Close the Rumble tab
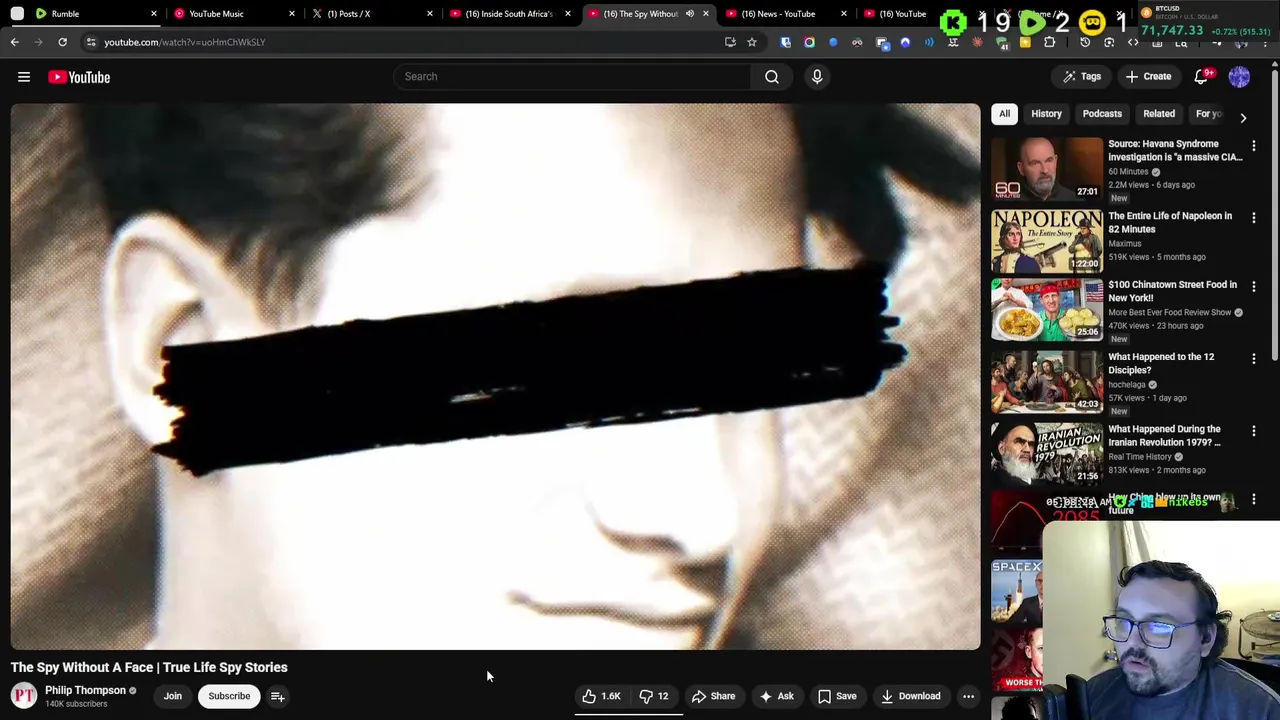Screen dimensions: 1280x720 pyautogui.click(x=154, y=14)
